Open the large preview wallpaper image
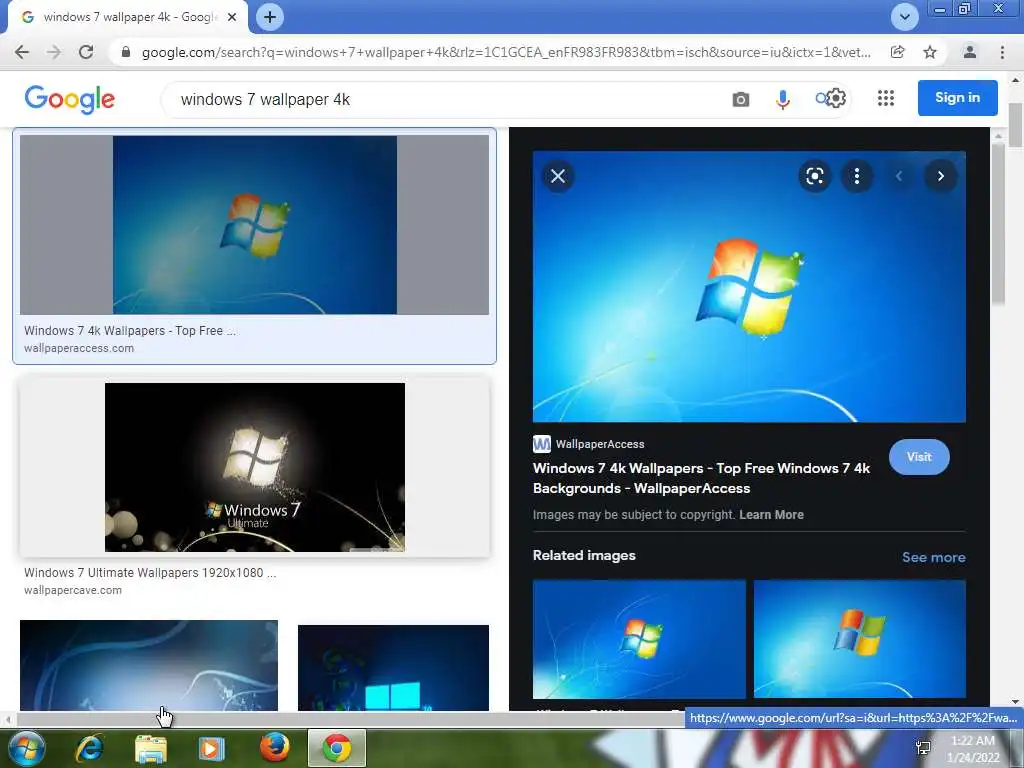Image resolution: width=1024 pixels, height=768 pixels. pos(749,287)
